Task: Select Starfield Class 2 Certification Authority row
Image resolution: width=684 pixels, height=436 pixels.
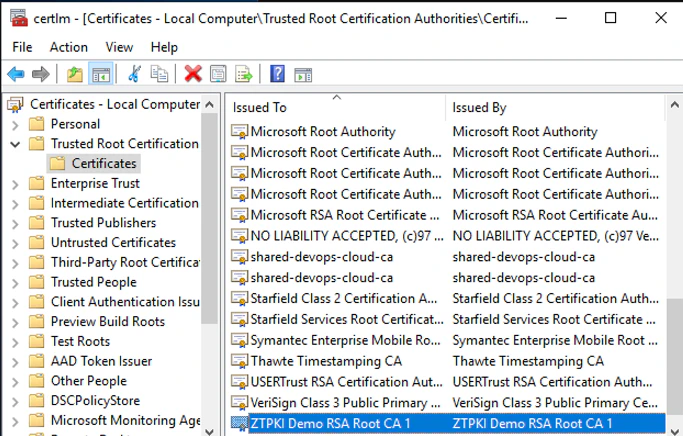Action: (x=447, y=299)
